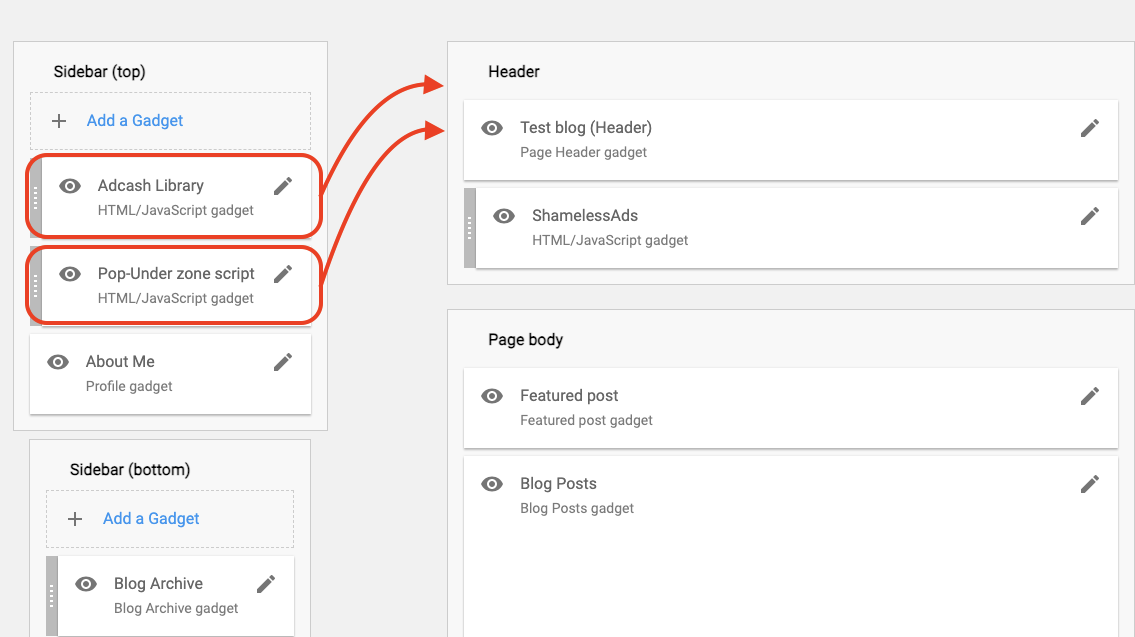The height and width of the screenshot is (637, 1135).
Task: Edit the Adcash Library gadget with the pencil
Action: [x=283, y=186]
